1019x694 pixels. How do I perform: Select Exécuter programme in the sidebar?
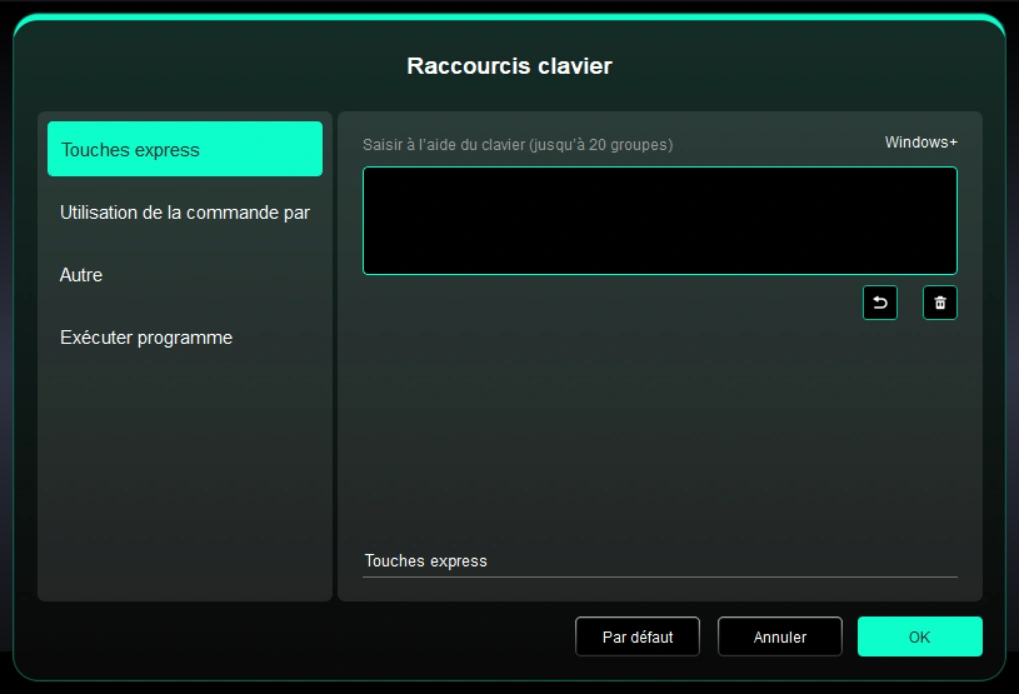146,338
